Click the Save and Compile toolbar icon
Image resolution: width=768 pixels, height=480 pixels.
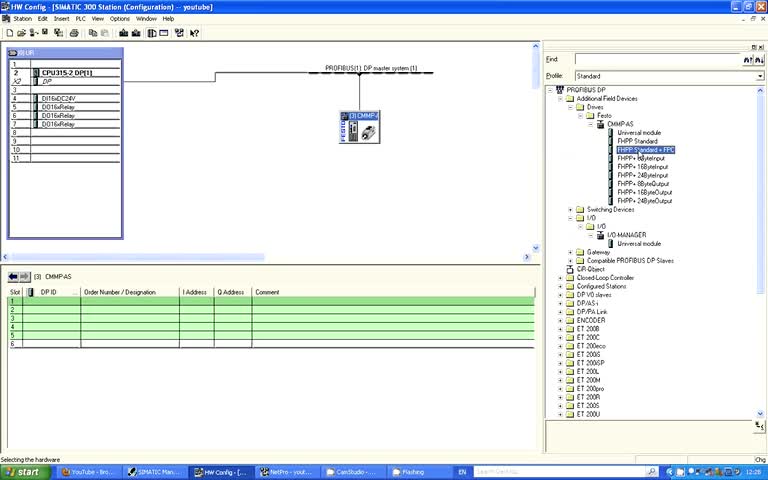tap(58, 33)
